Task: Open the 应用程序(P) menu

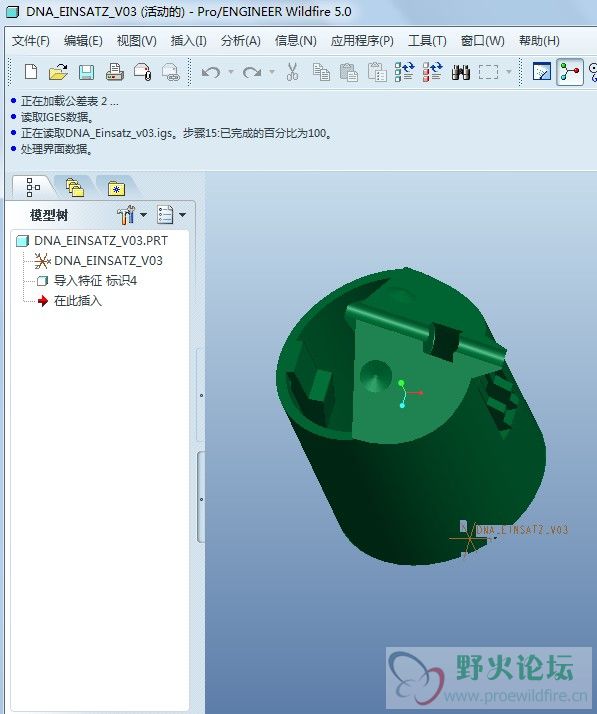Action: [x=362, y=41]
